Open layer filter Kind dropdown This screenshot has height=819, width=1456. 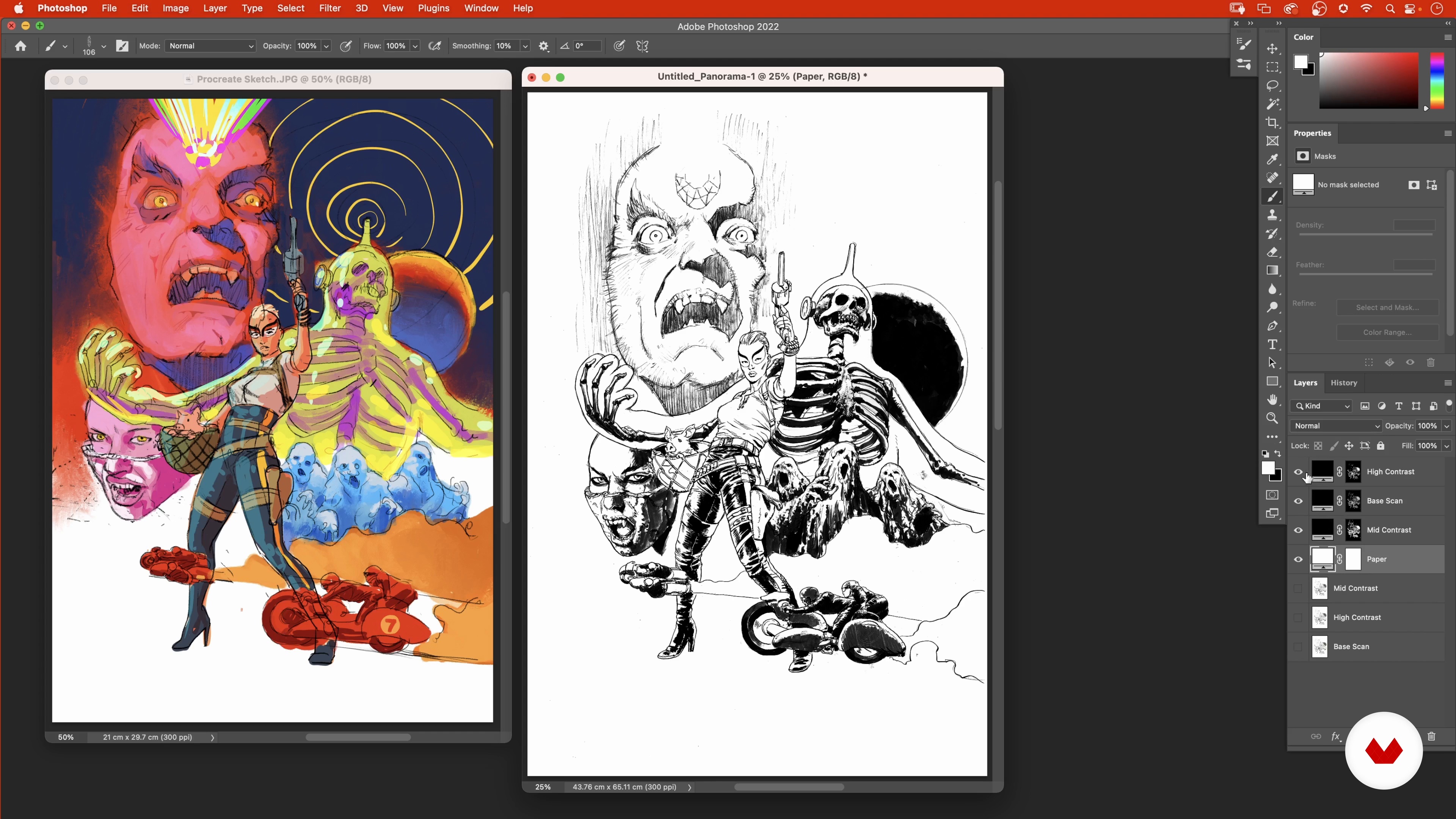[x=1321, y=406]
